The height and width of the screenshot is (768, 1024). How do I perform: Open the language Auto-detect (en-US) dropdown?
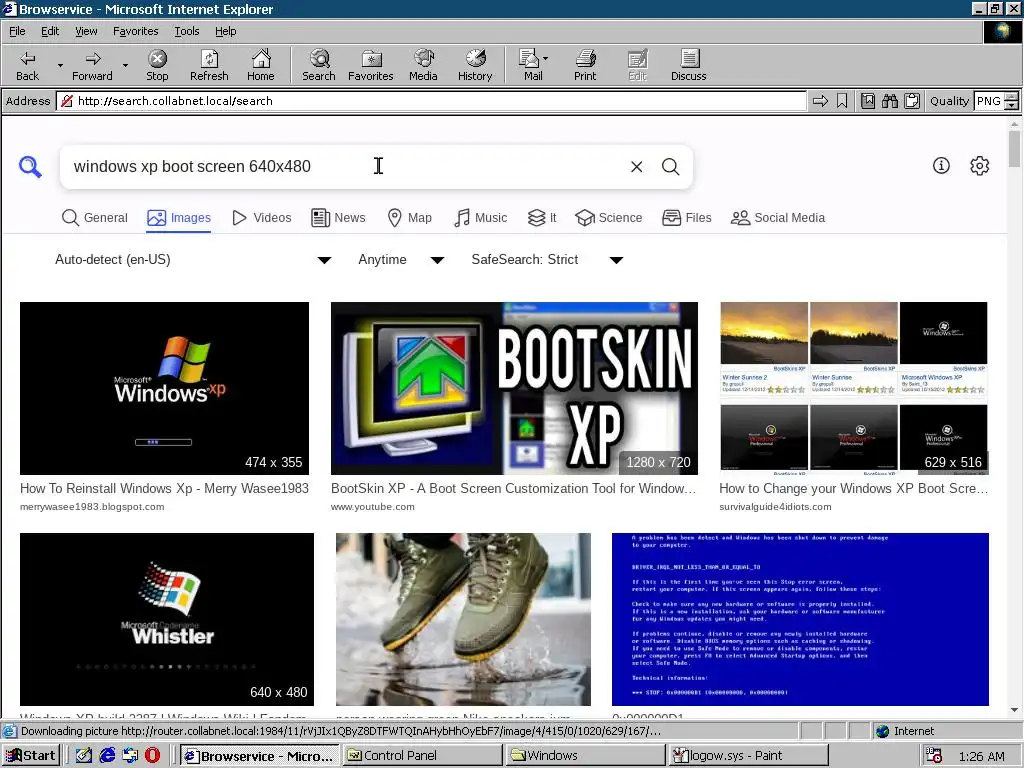pos(193,260)
